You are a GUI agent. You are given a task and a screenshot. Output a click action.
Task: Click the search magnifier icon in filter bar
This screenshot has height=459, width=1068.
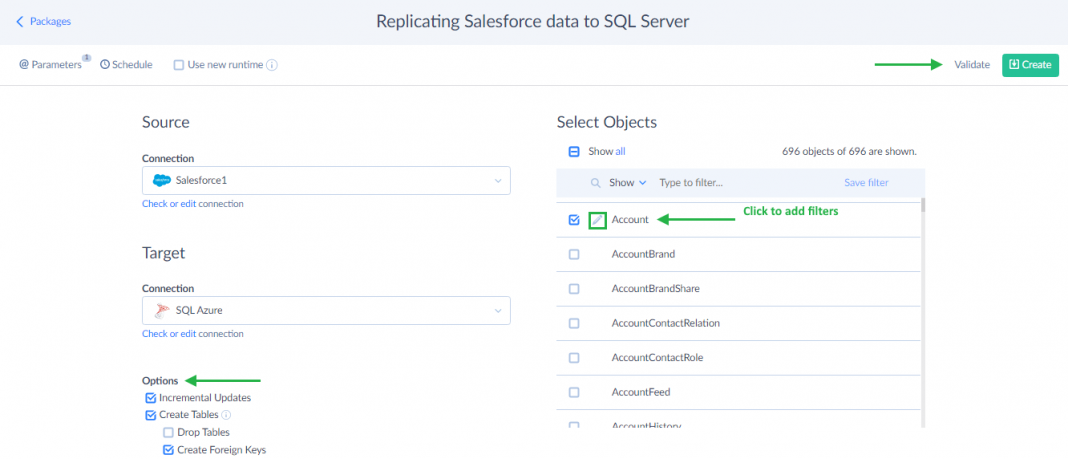[x=596, y=183]
